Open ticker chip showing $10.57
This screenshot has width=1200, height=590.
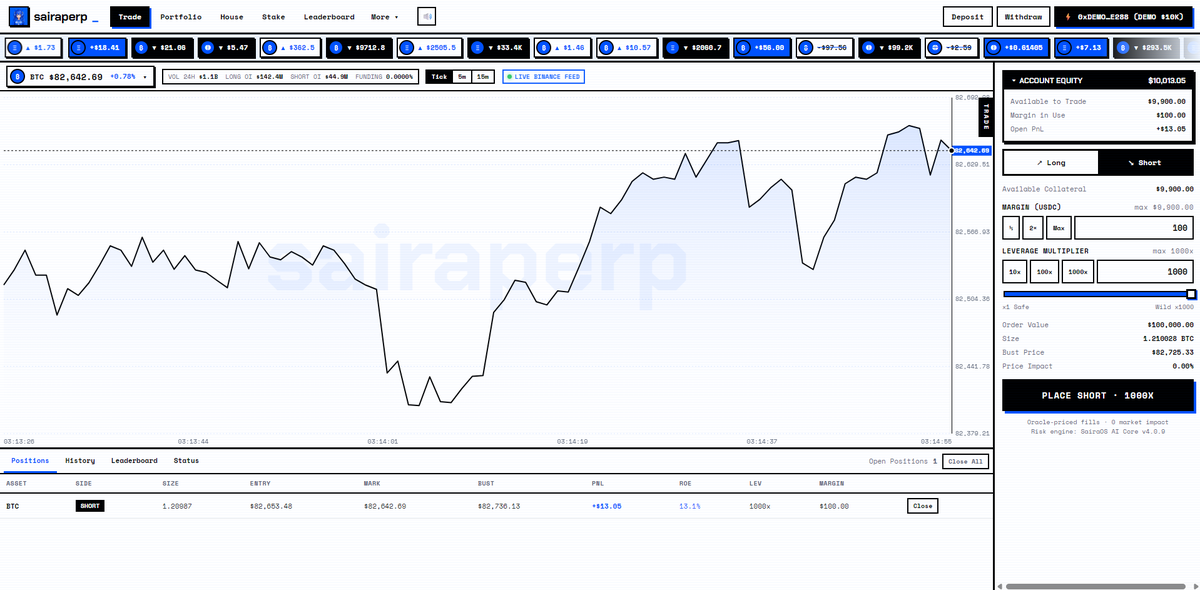pos(628,47)
